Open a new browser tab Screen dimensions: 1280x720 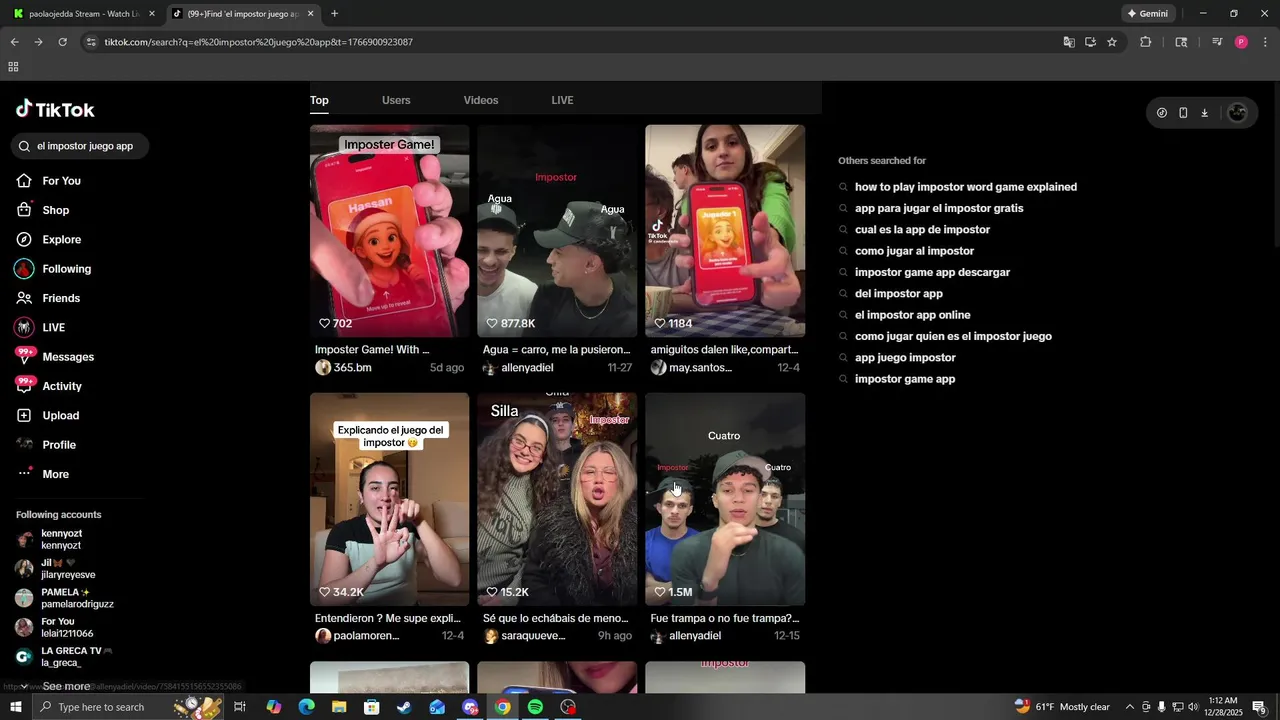pos(334,14)
